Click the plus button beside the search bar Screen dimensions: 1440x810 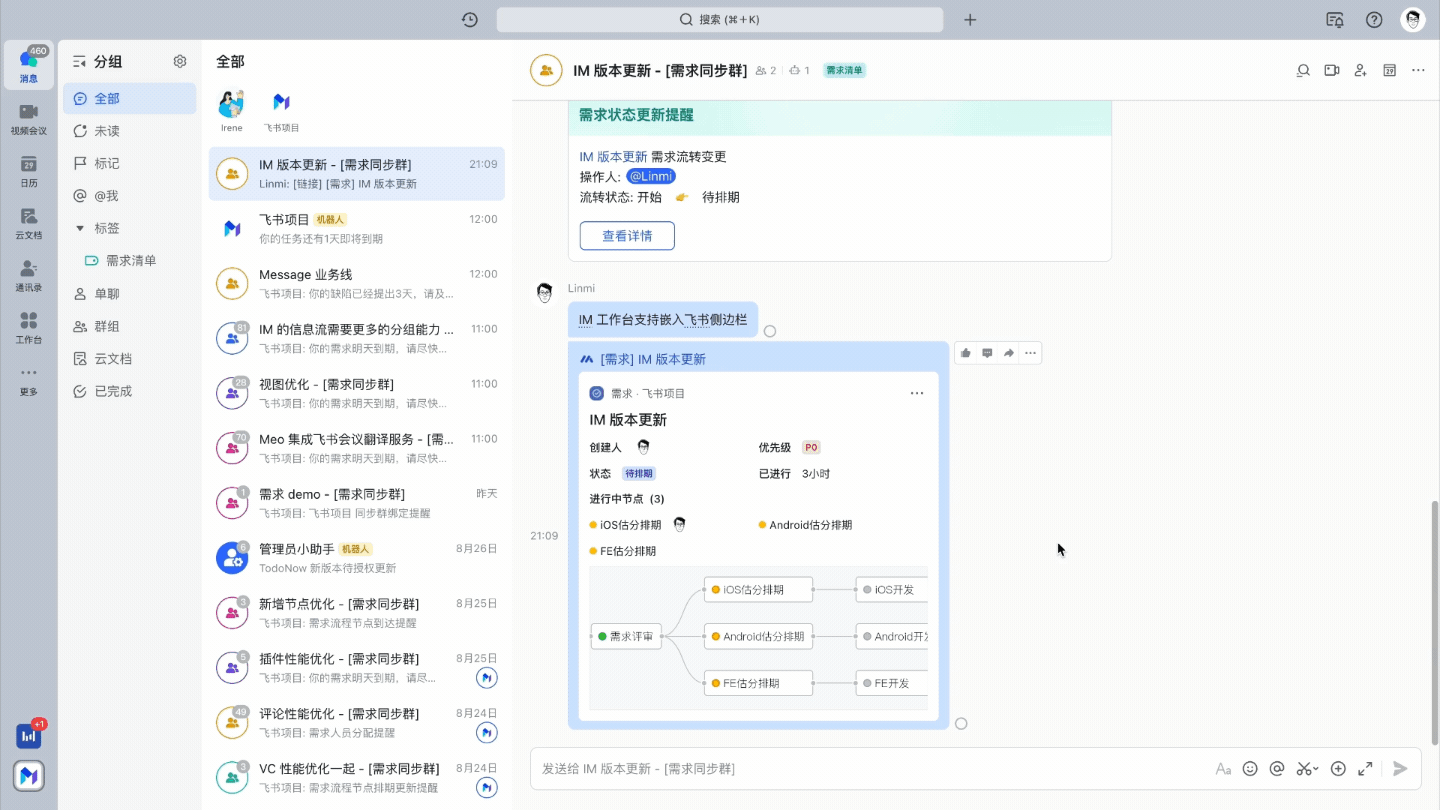point(970,20)
